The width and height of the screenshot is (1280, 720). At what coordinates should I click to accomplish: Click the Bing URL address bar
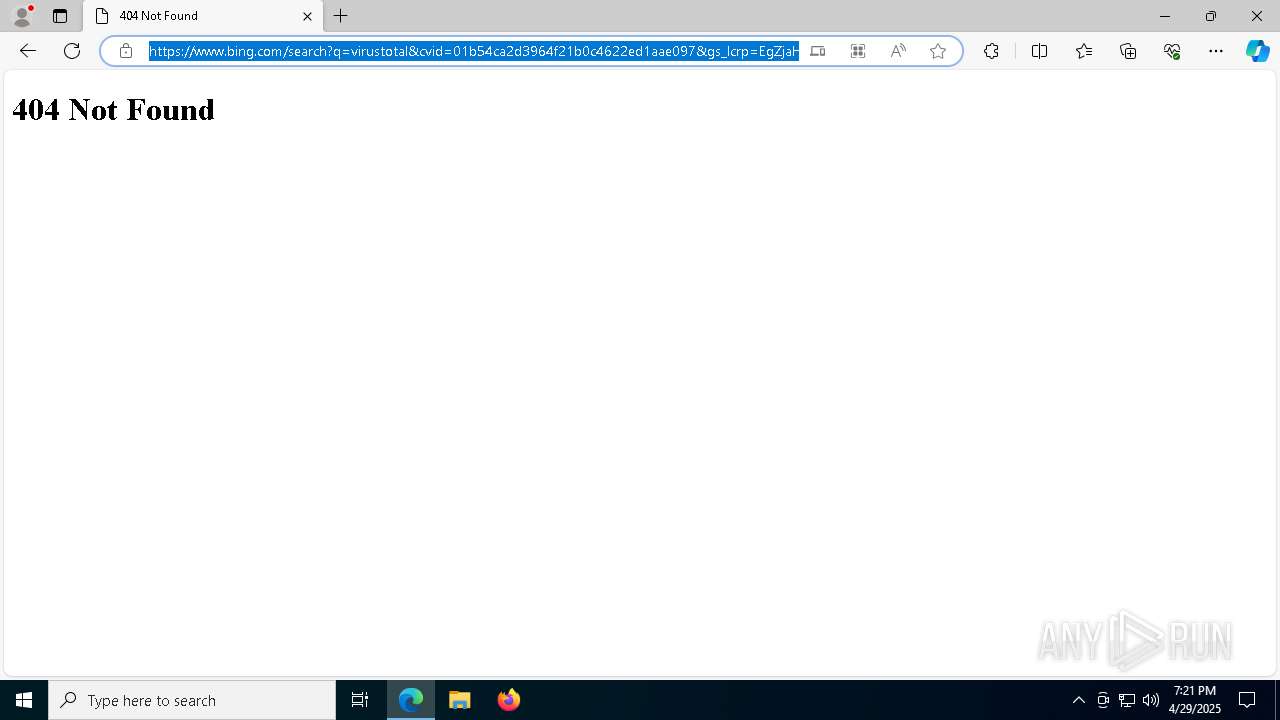coord(474,51)
